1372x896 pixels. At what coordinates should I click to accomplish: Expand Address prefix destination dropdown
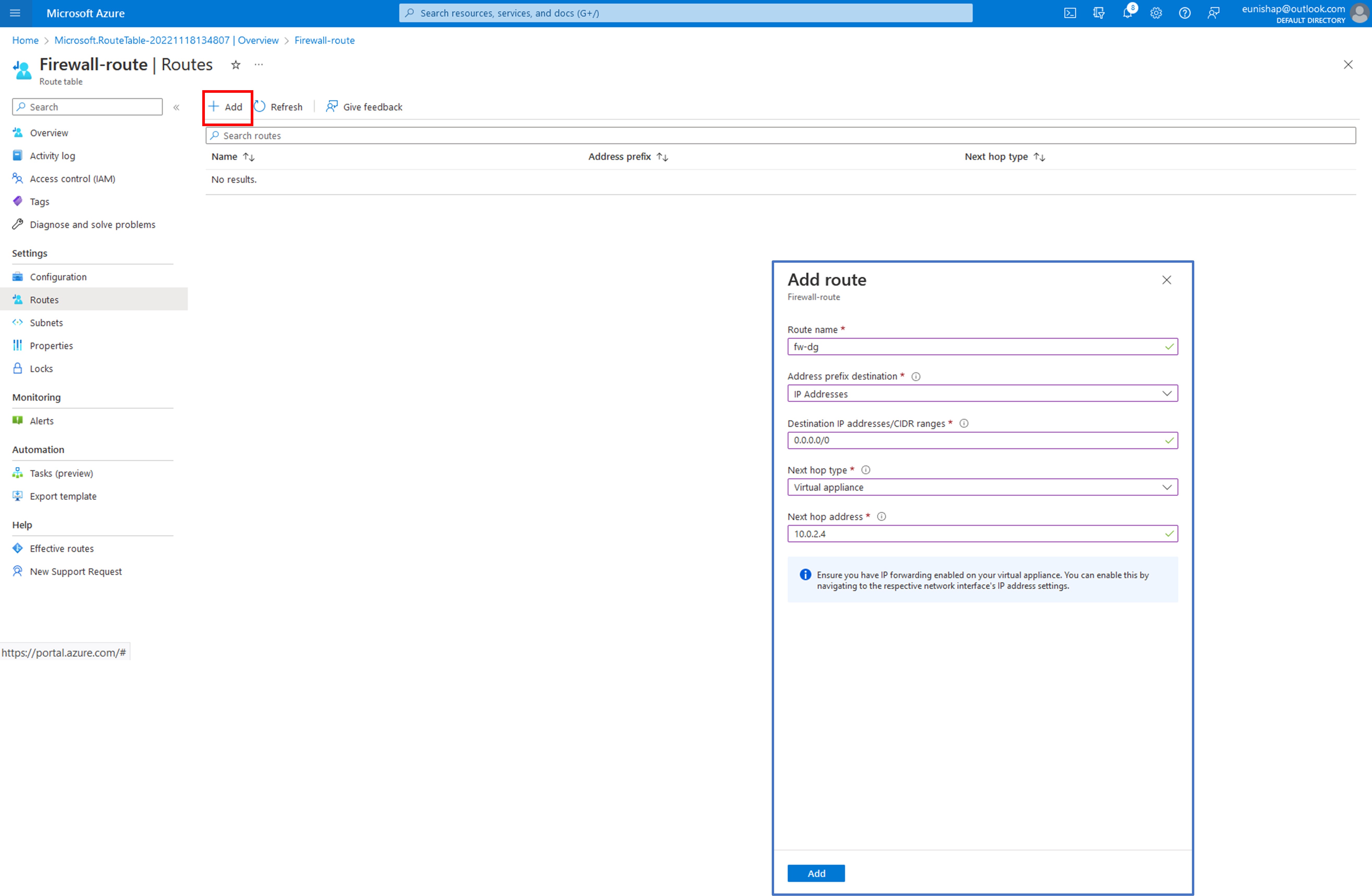tap(982, 394)
